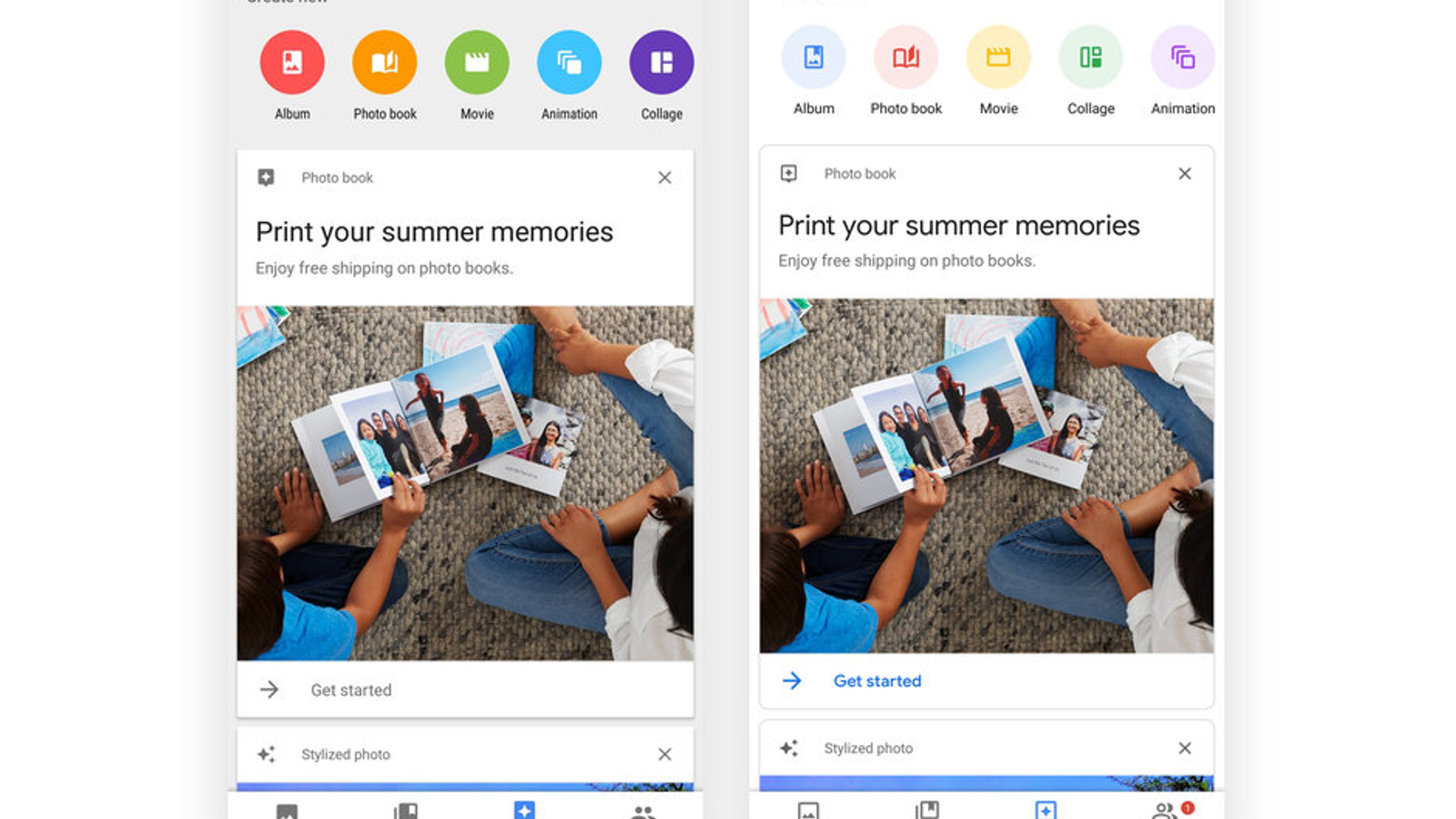Click the blue Get started link on right card
1456x819 pixels.
877,681
